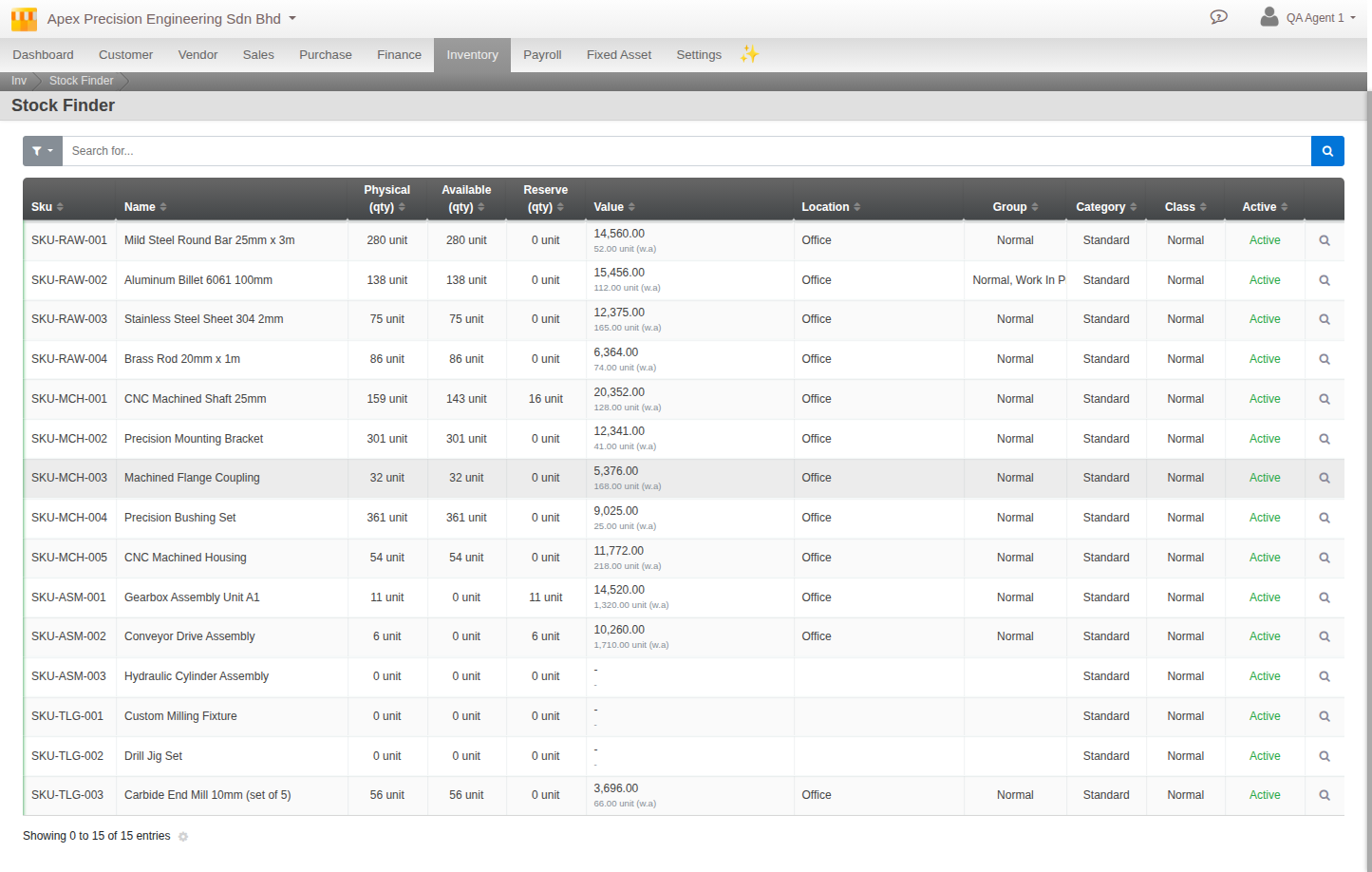The width and height of the screenshot is (1372, 872).
Task: Expand the Apex Precision Engineering company dropdown
Action: tap(172, 19)
